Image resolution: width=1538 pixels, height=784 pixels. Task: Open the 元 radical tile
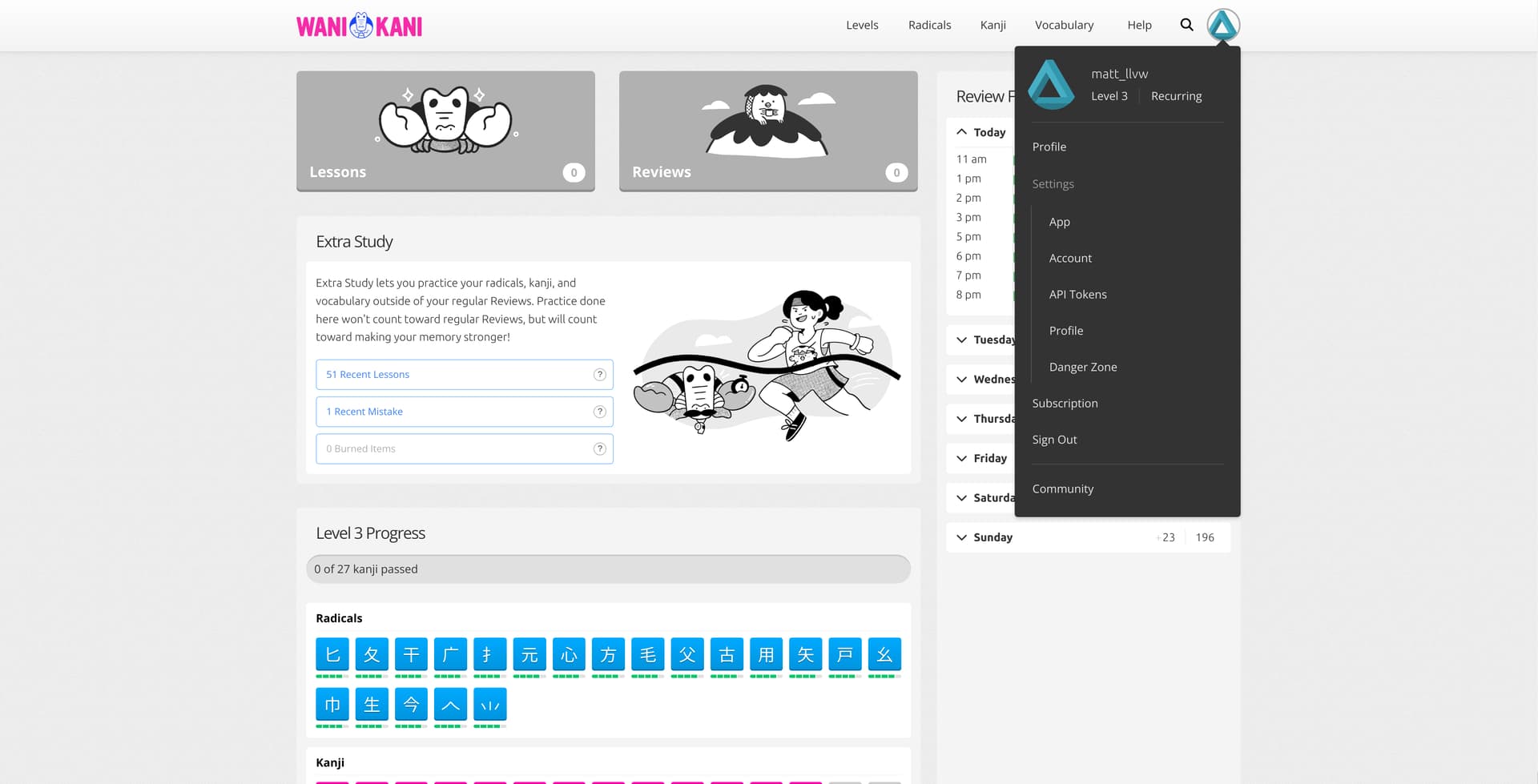point(529,654)
